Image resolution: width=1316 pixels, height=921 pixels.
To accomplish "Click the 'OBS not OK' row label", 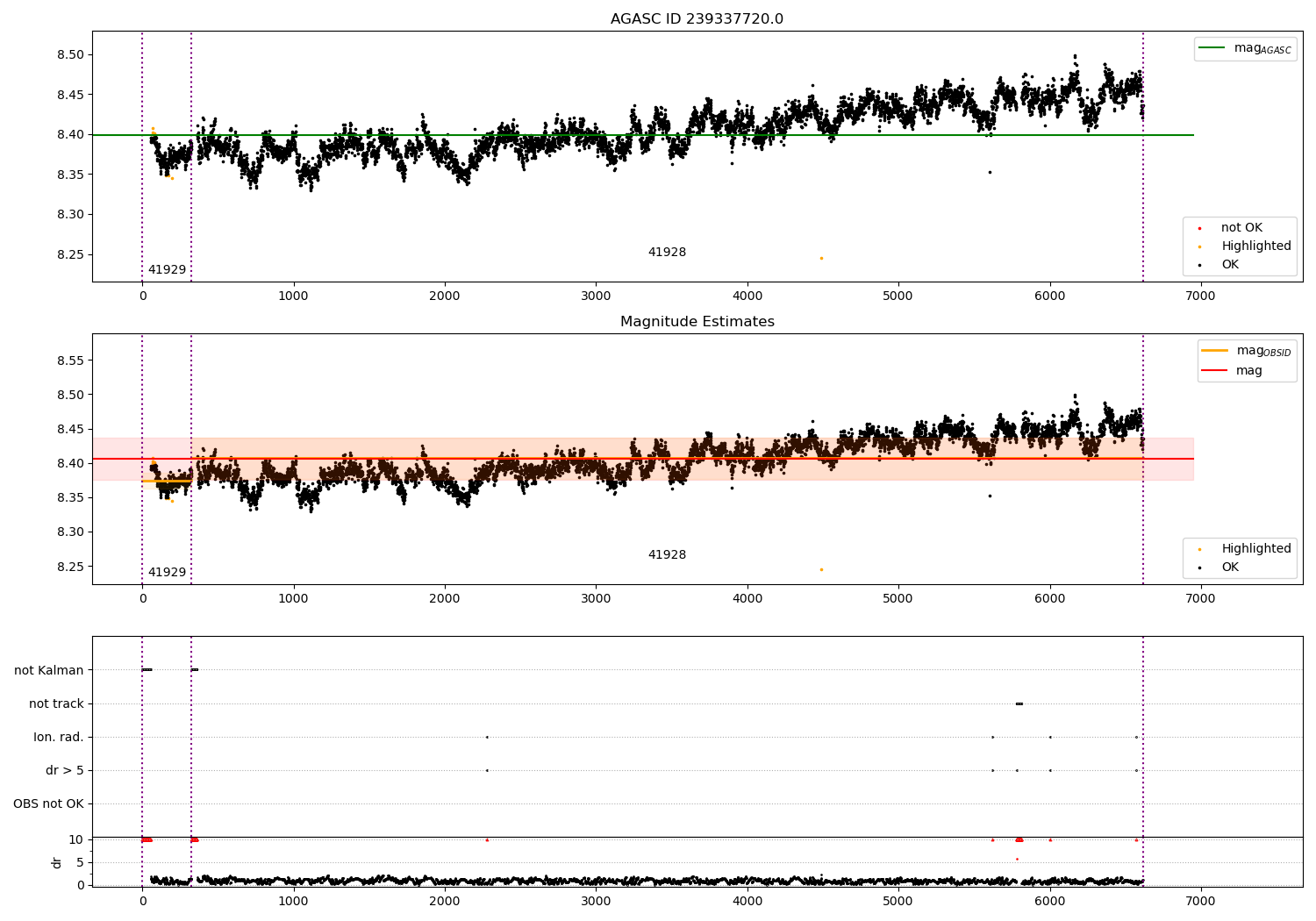I will (48, 804).
